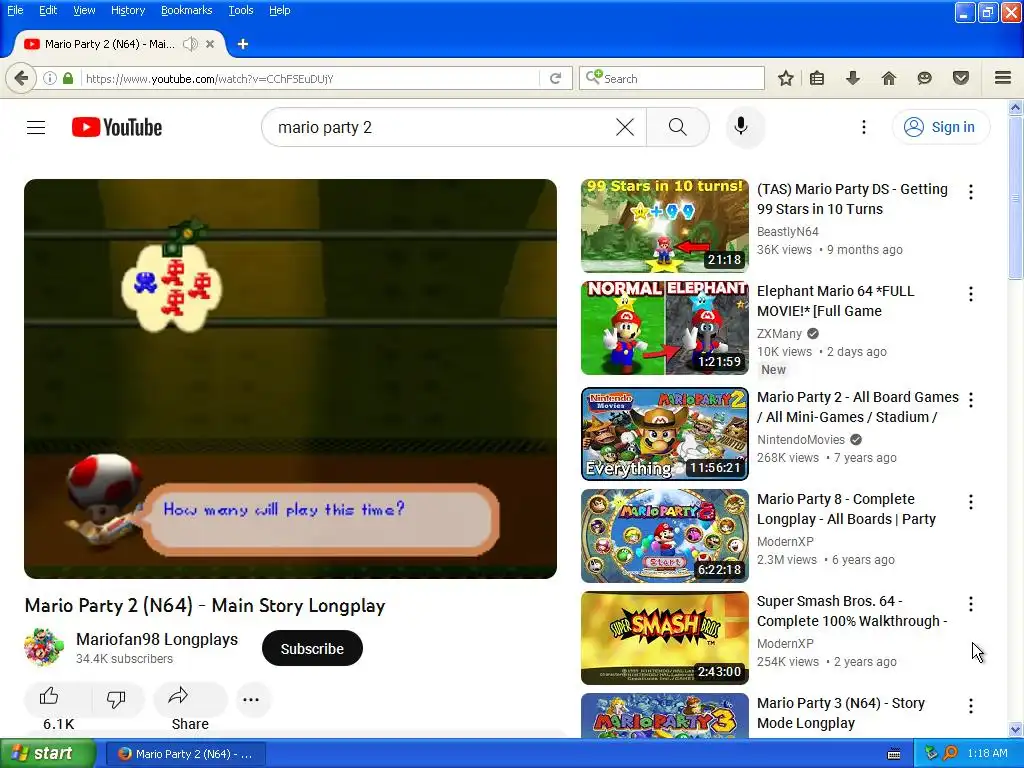Open Mario Party 8 Complete Longplay title
This screenshot has width=1024, height=768.
pyautogui.click(x=846, y=509)
